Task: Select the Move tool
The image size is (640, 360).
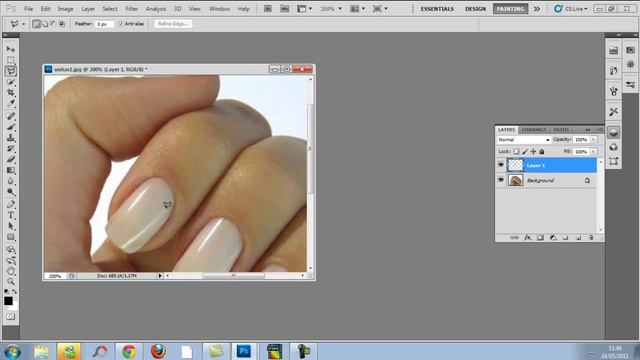Action: [x=11, y=49]
